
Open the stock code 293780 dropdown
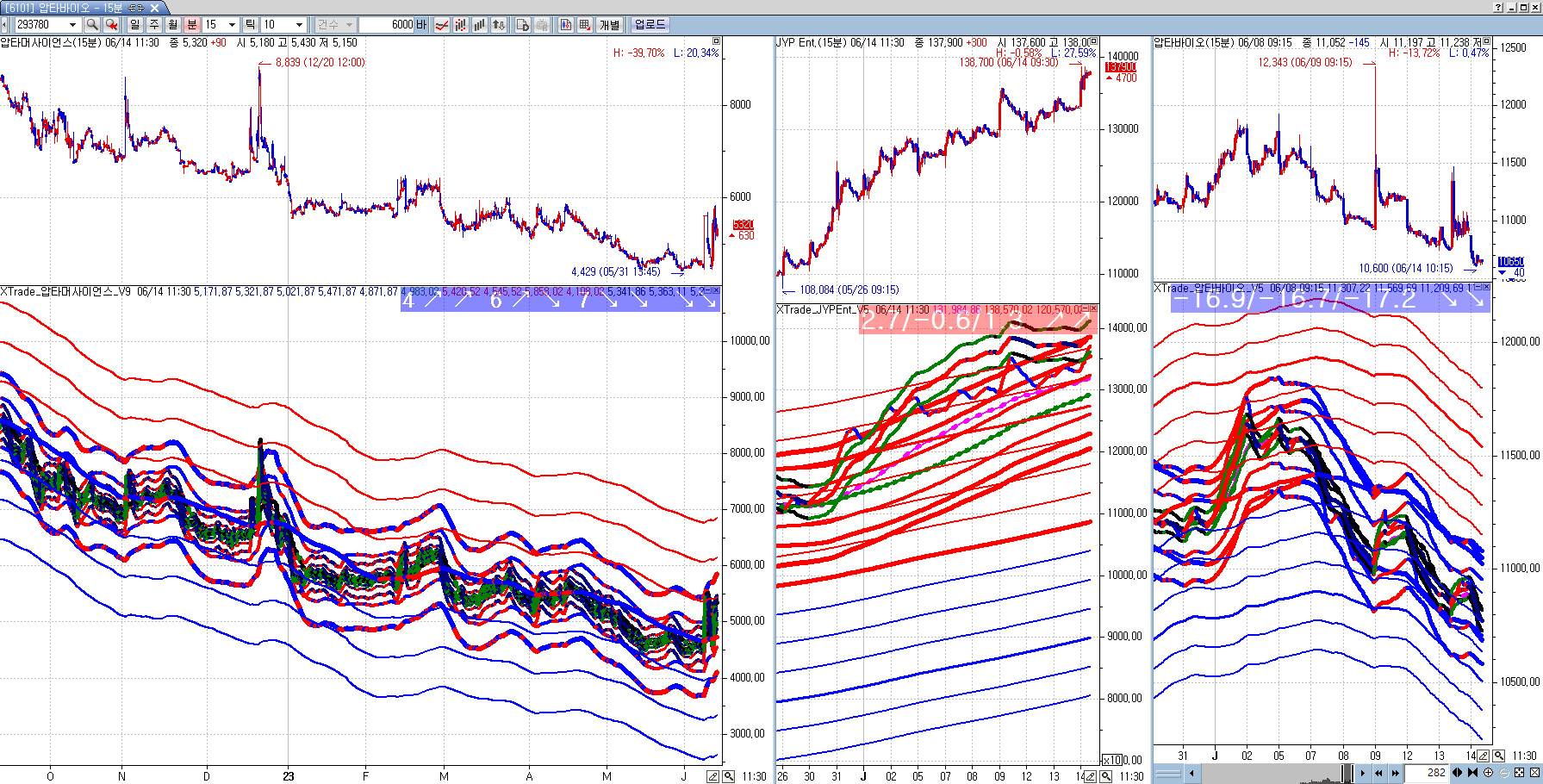[x=72, y=25]
